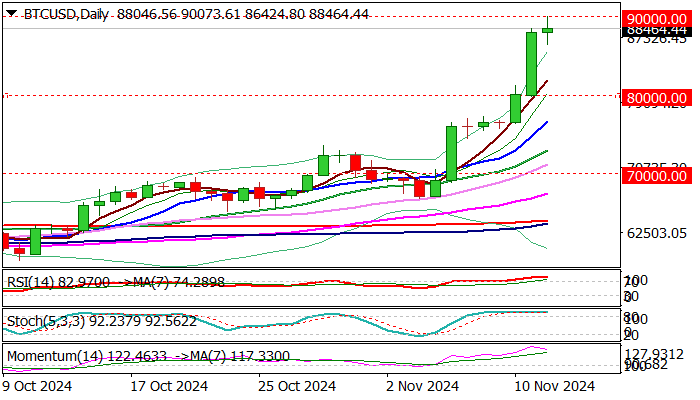Click the 2 Nov 2024 date label
Screen dimensions: 700x400
coord(423,386)
